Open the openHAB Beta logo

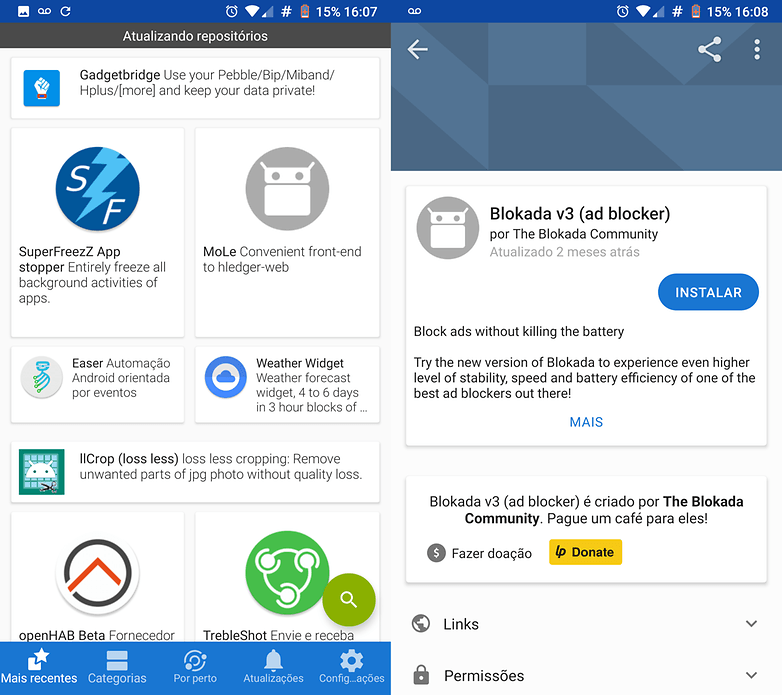(x=97, y=573)
